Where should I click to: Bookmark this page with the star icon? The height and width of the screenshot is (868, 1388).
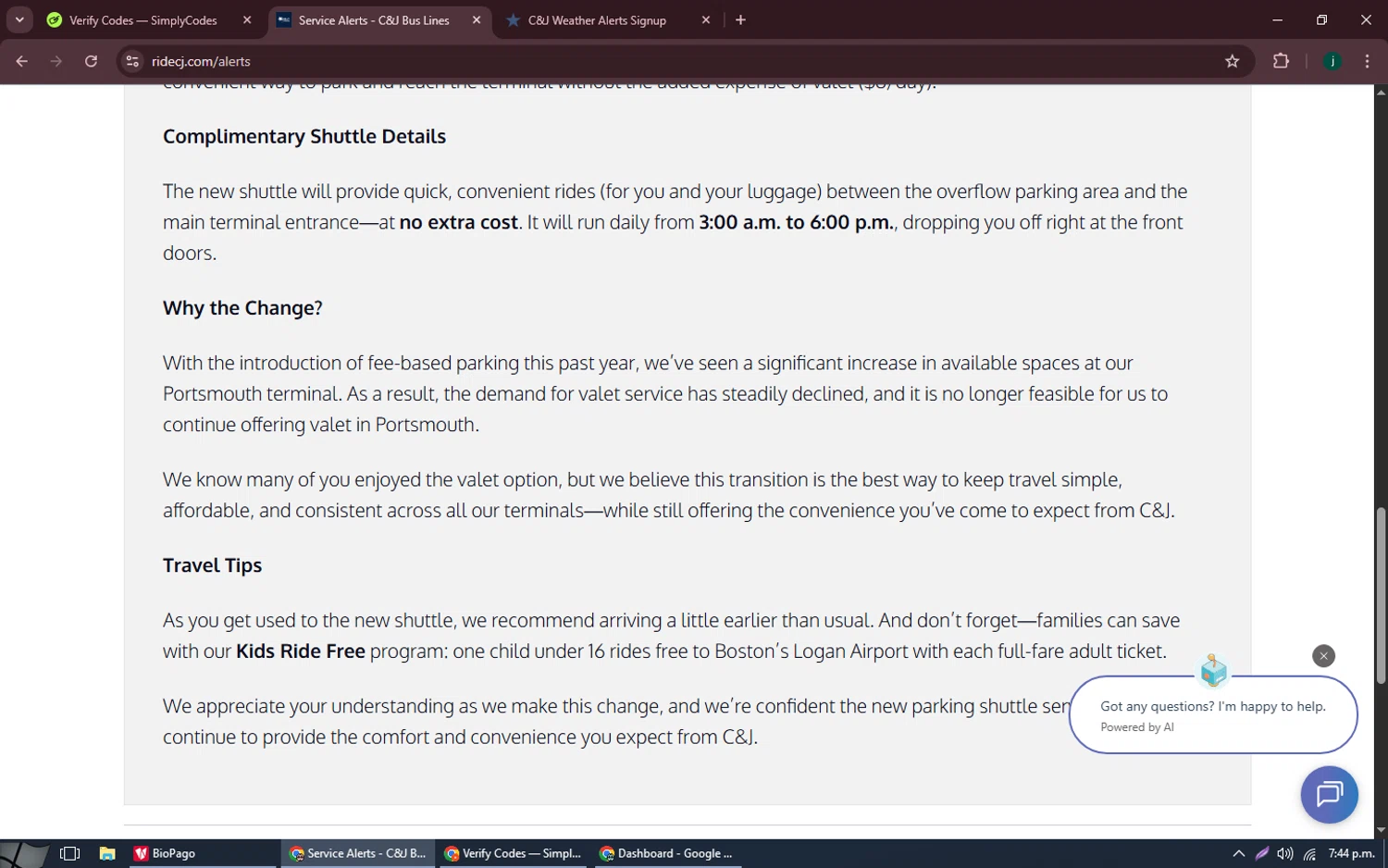(1232, 61)
